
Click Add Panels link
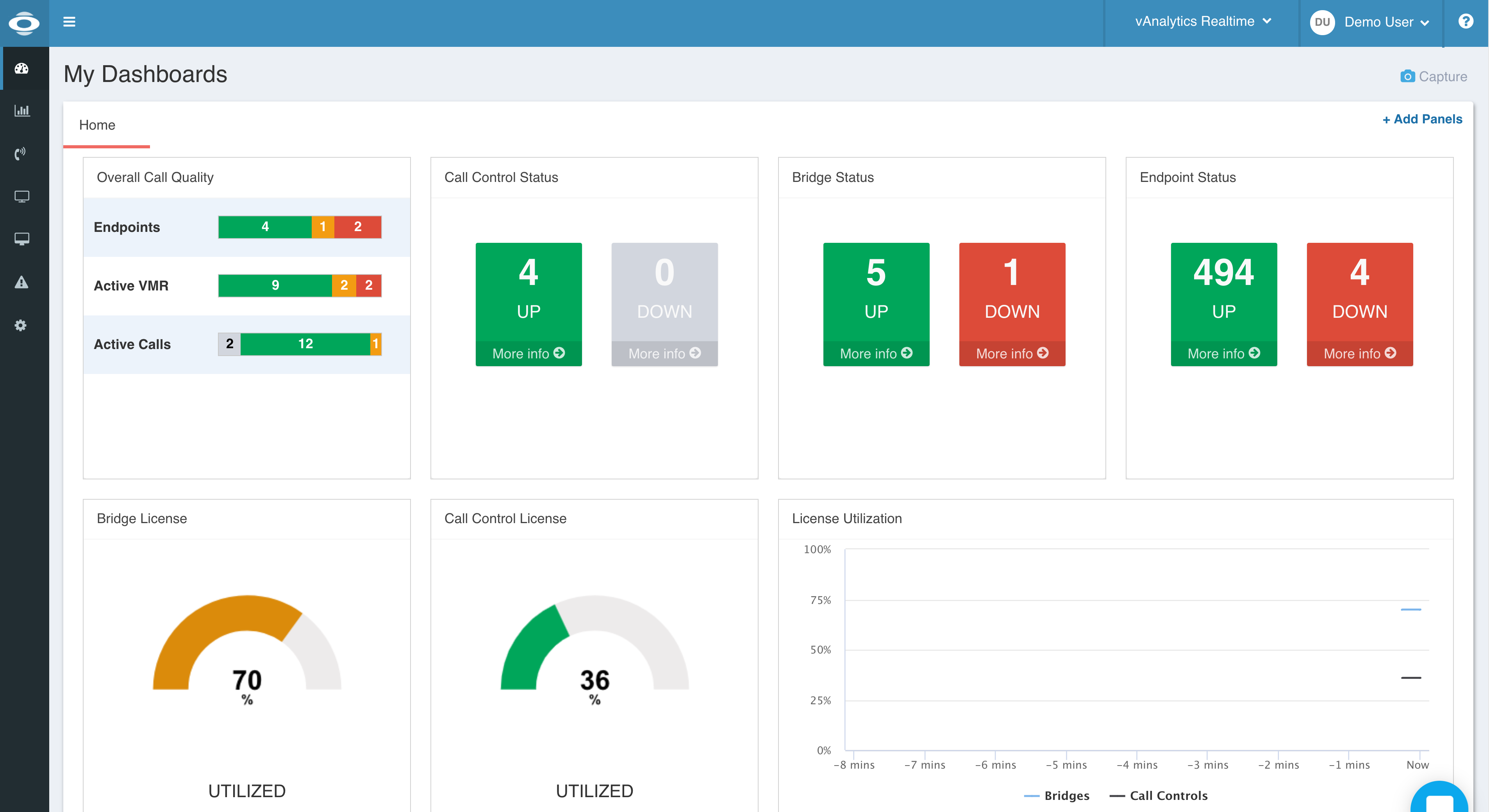[1423, 119]
